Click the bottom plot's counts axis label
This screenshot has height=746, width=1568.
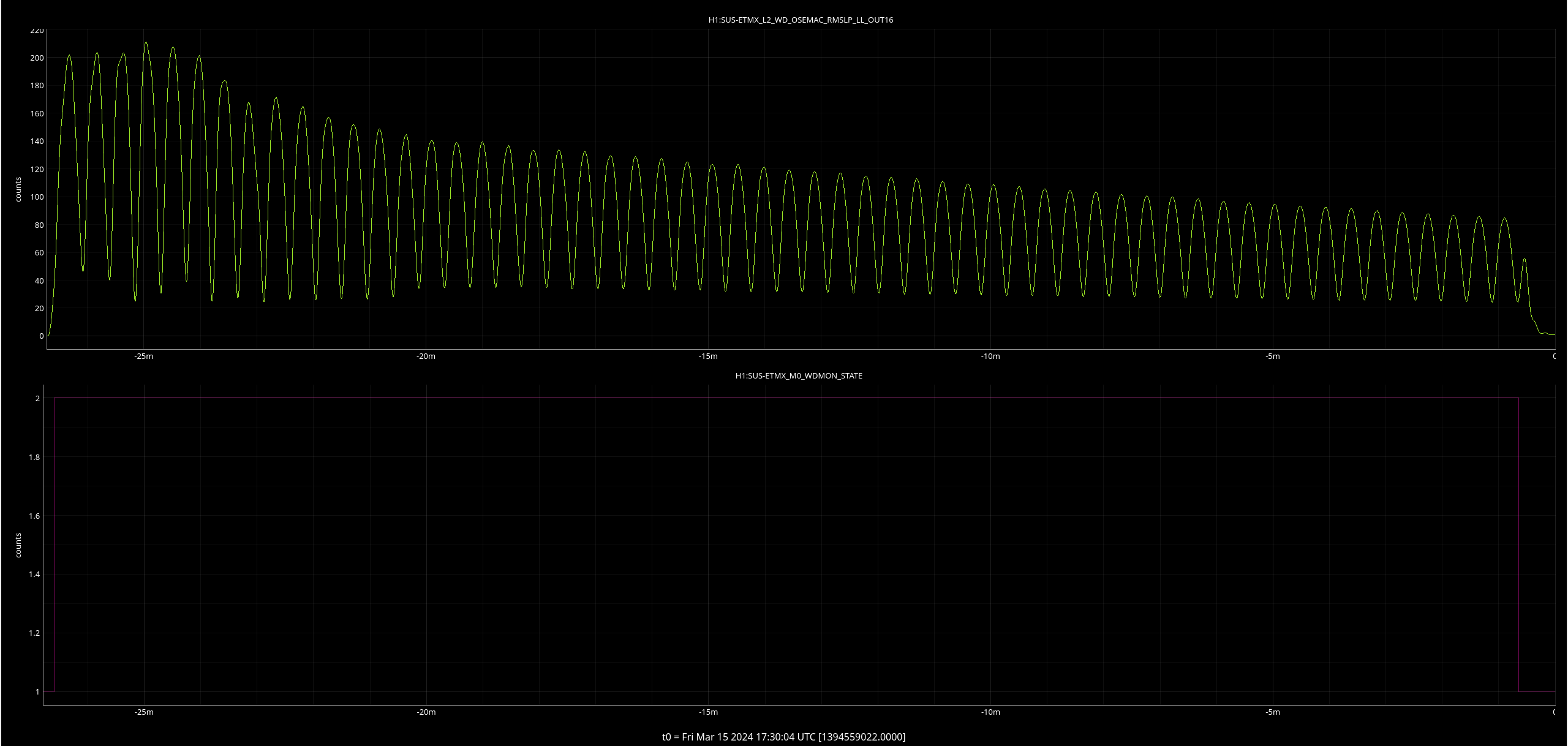18,545
